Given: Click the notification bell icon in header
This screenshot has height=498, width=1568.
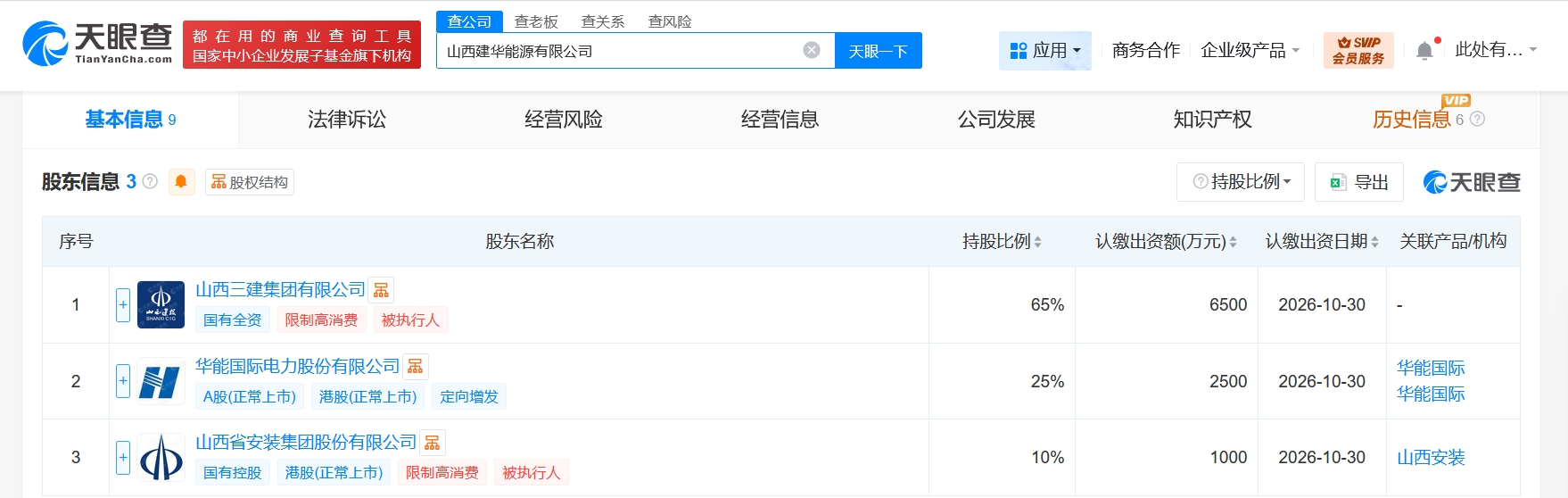Looking at the screenshot, I should 1424,51.
